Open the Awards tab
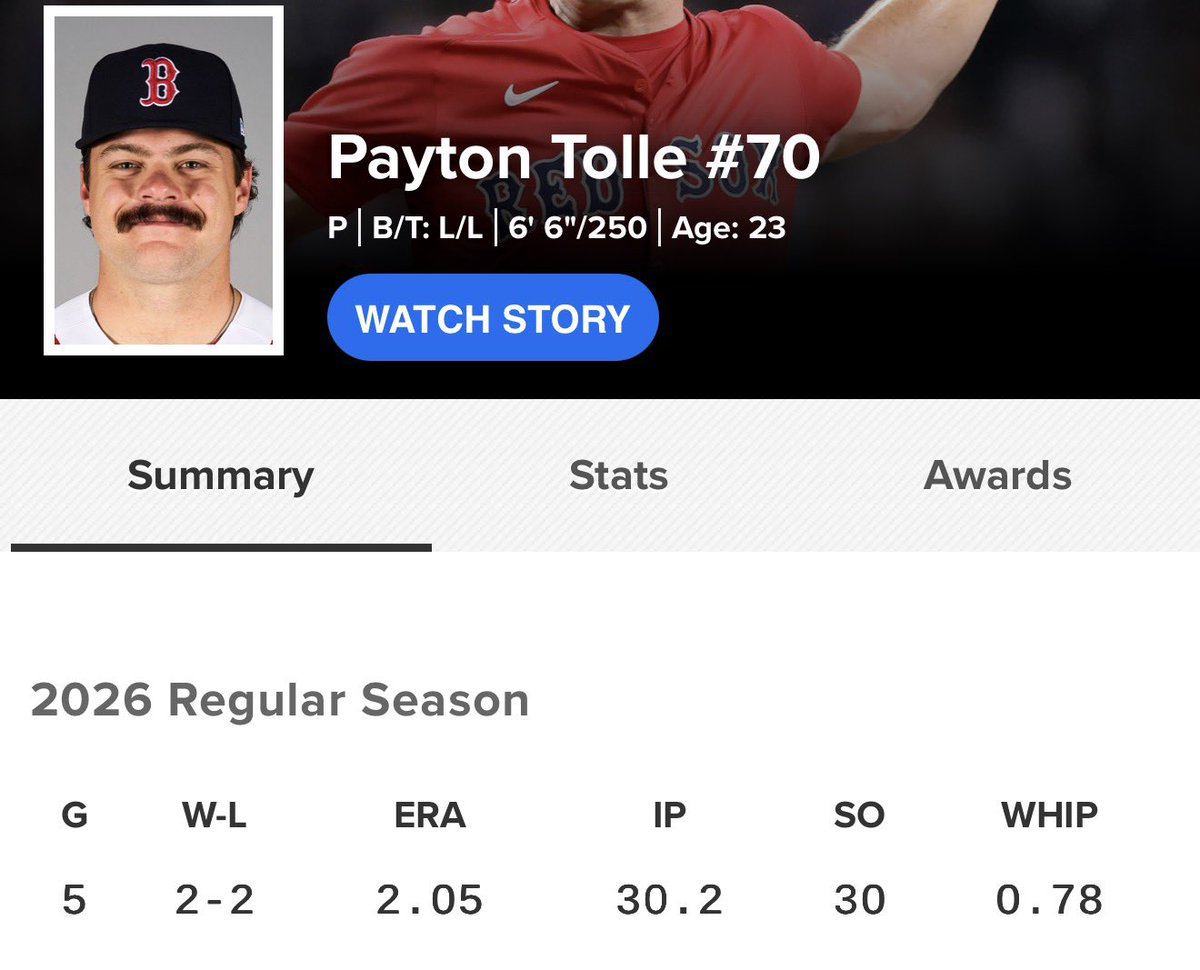Screen dimensions: 1200x970 coord(998,475)
